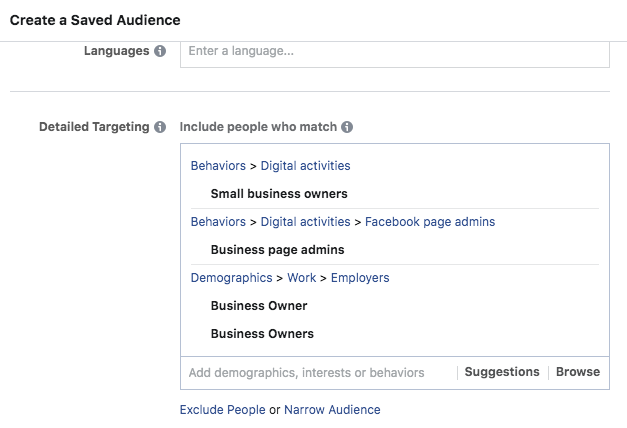Click the Exclude People link
The image size is (627, 428).
(x=222, y=409)
